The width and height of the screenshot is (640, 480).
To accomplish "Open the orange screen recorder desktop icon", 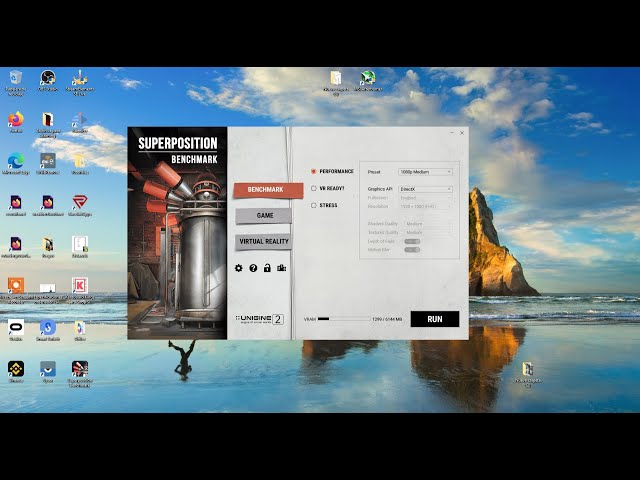I will pyautogui.click(x=16, y=286).
